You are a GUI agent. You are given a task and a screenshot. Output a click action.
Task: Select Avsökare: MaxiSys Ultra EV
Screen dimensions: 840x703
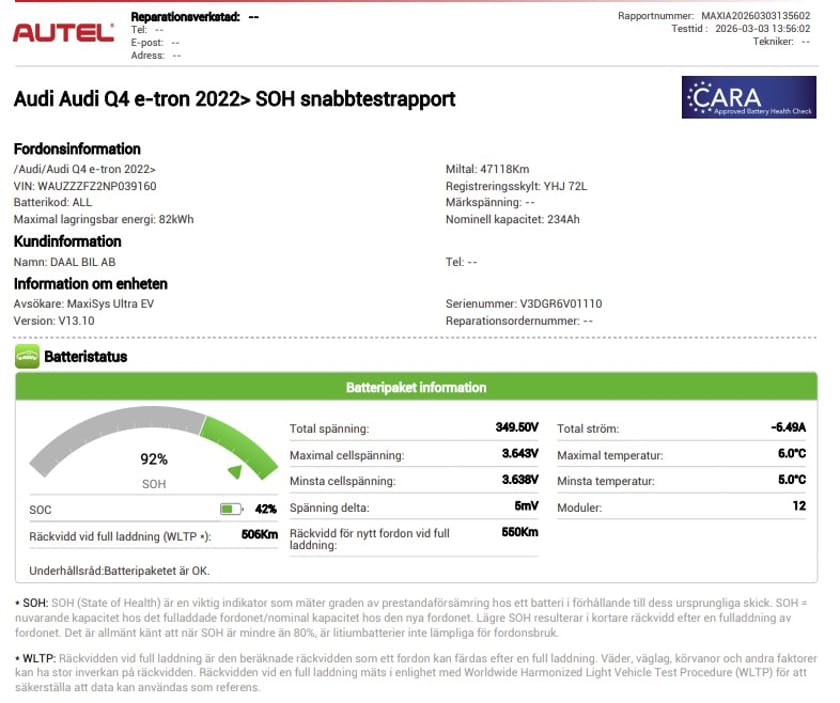click(x=84, y=304)
